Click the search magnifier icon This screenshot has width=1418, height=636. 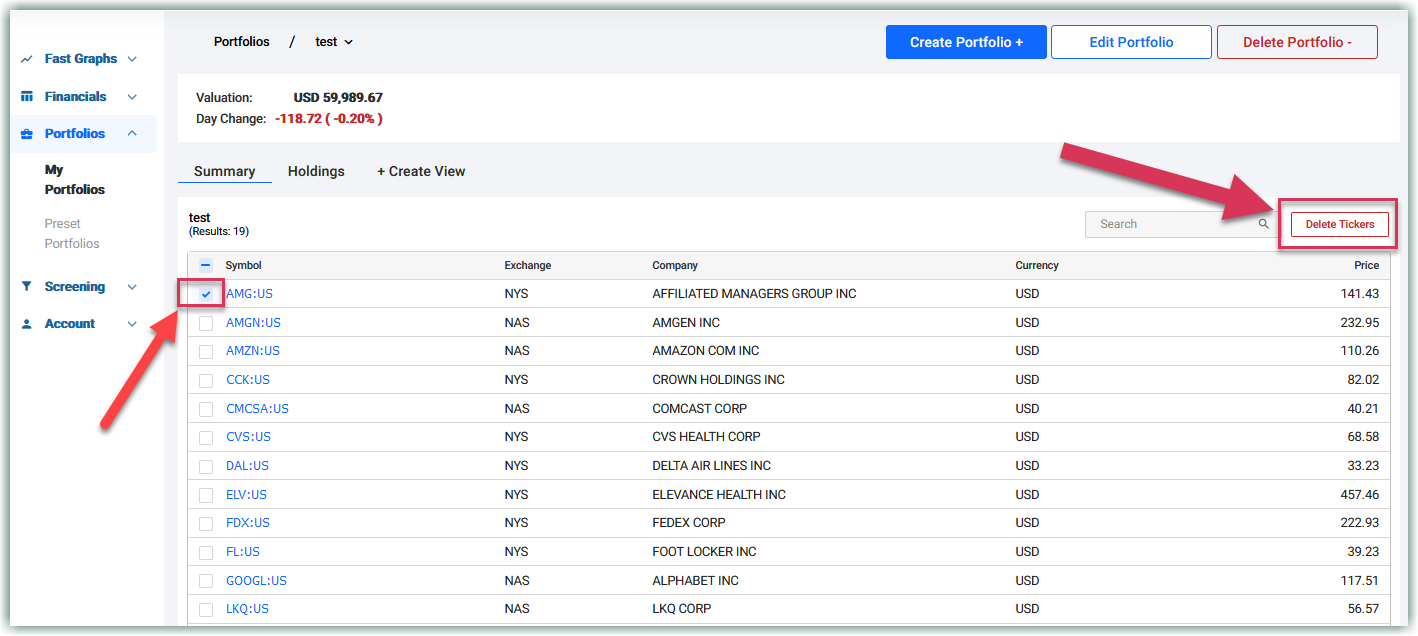click(1264, 224)
